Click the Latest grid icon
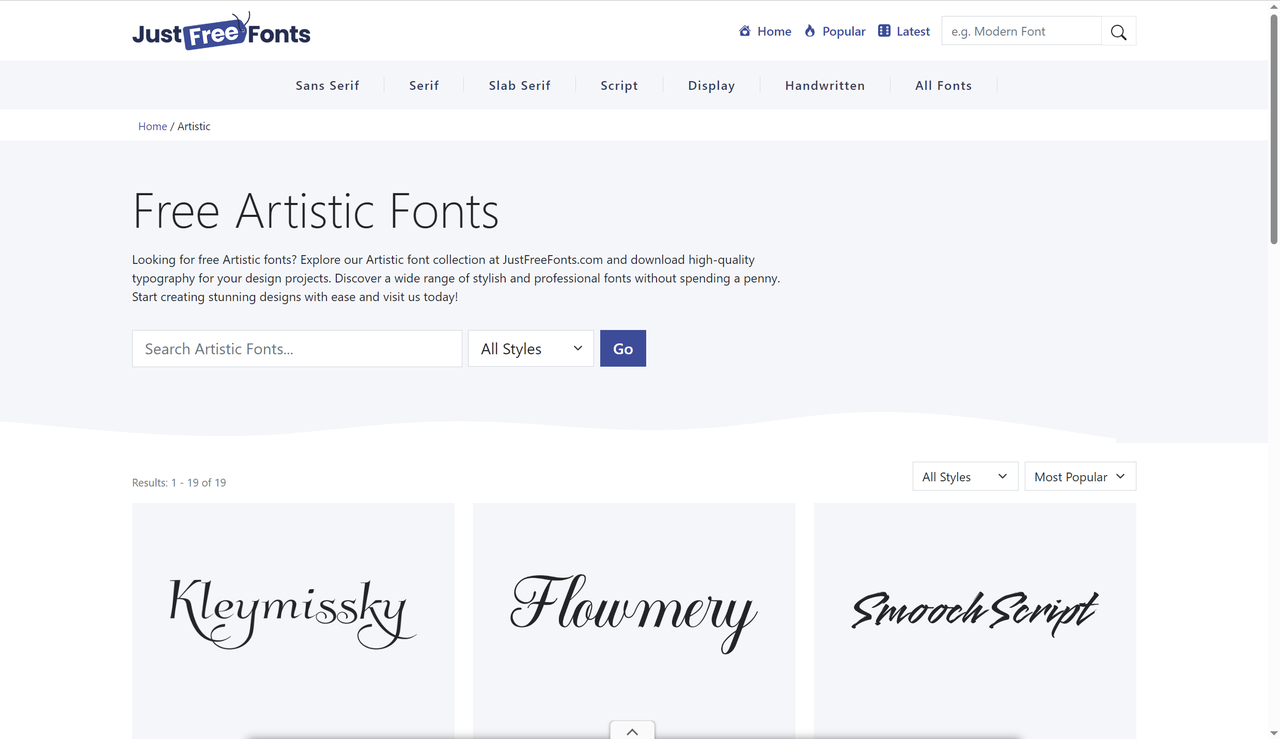This screenshot has width=1280, height=739. [884, 31]
